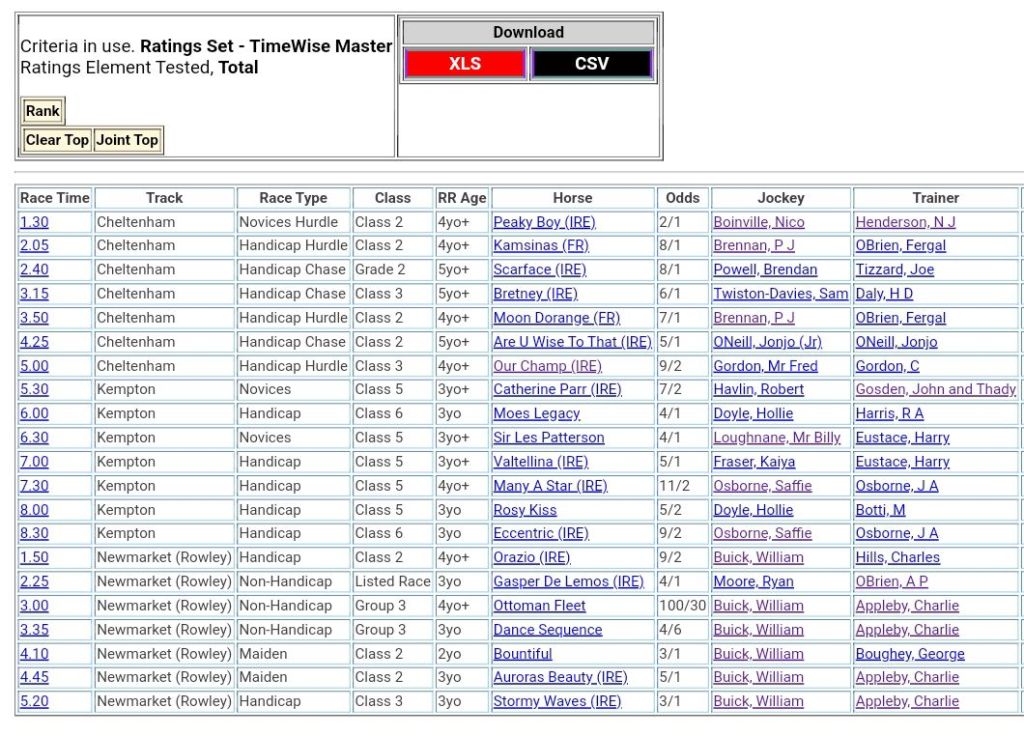This screenshot has height=736, width=1024.
Task: View jockey Boinville, Nico
Action: point(758,222)
